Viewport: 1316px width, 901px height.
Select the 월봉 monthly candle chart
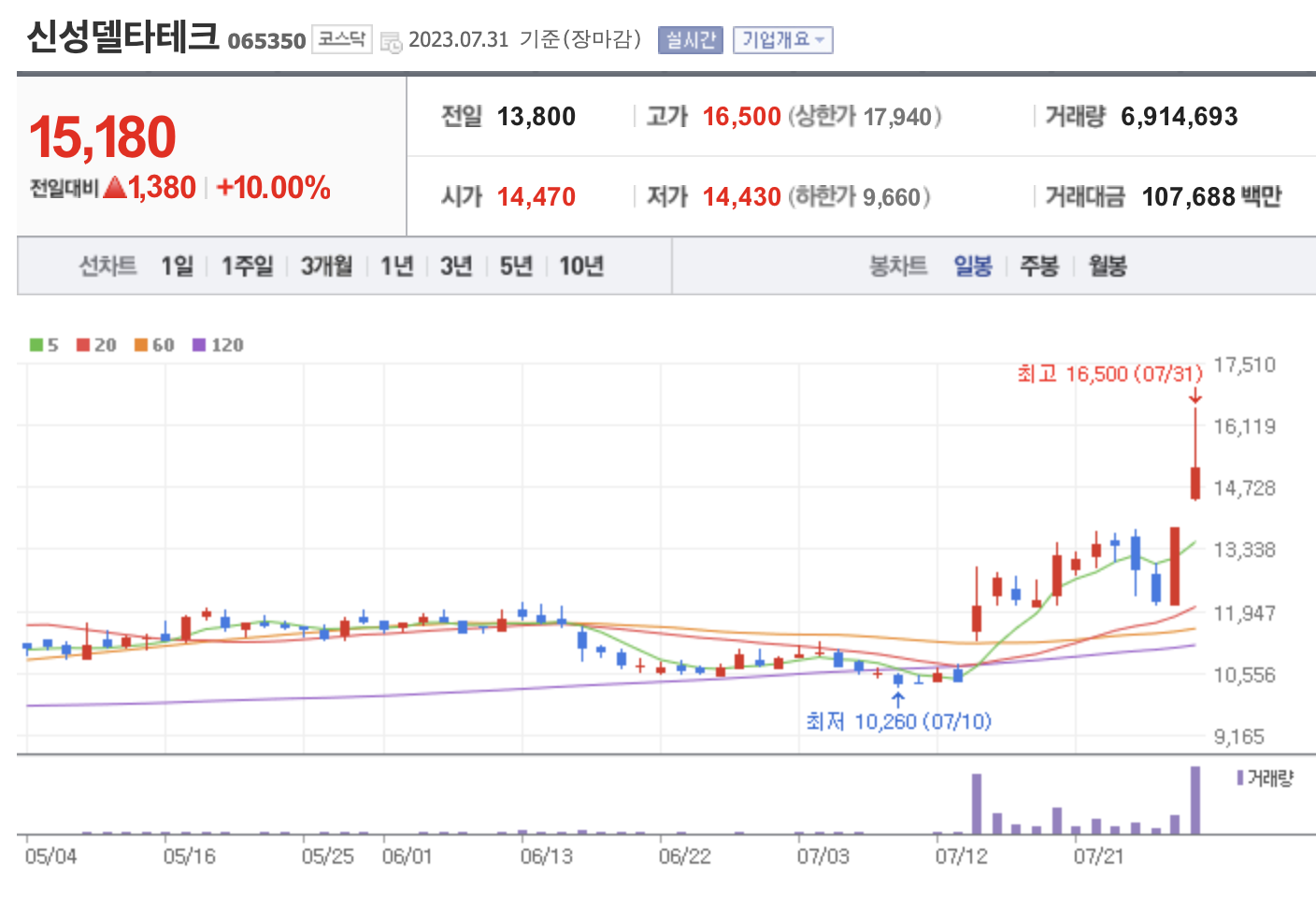click(x=1108, y=266)
